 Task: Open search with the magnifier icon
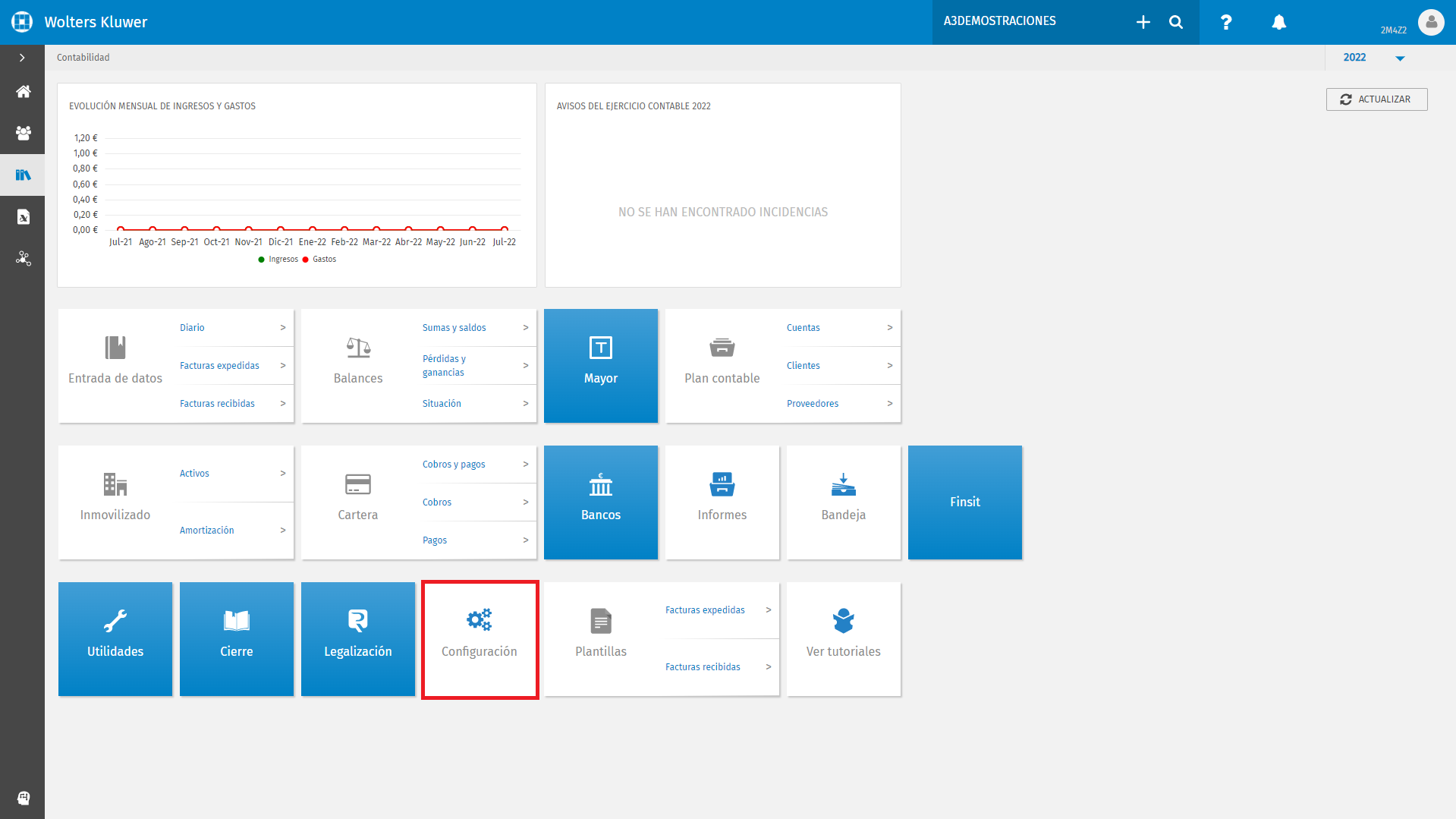click(1176, 22)
